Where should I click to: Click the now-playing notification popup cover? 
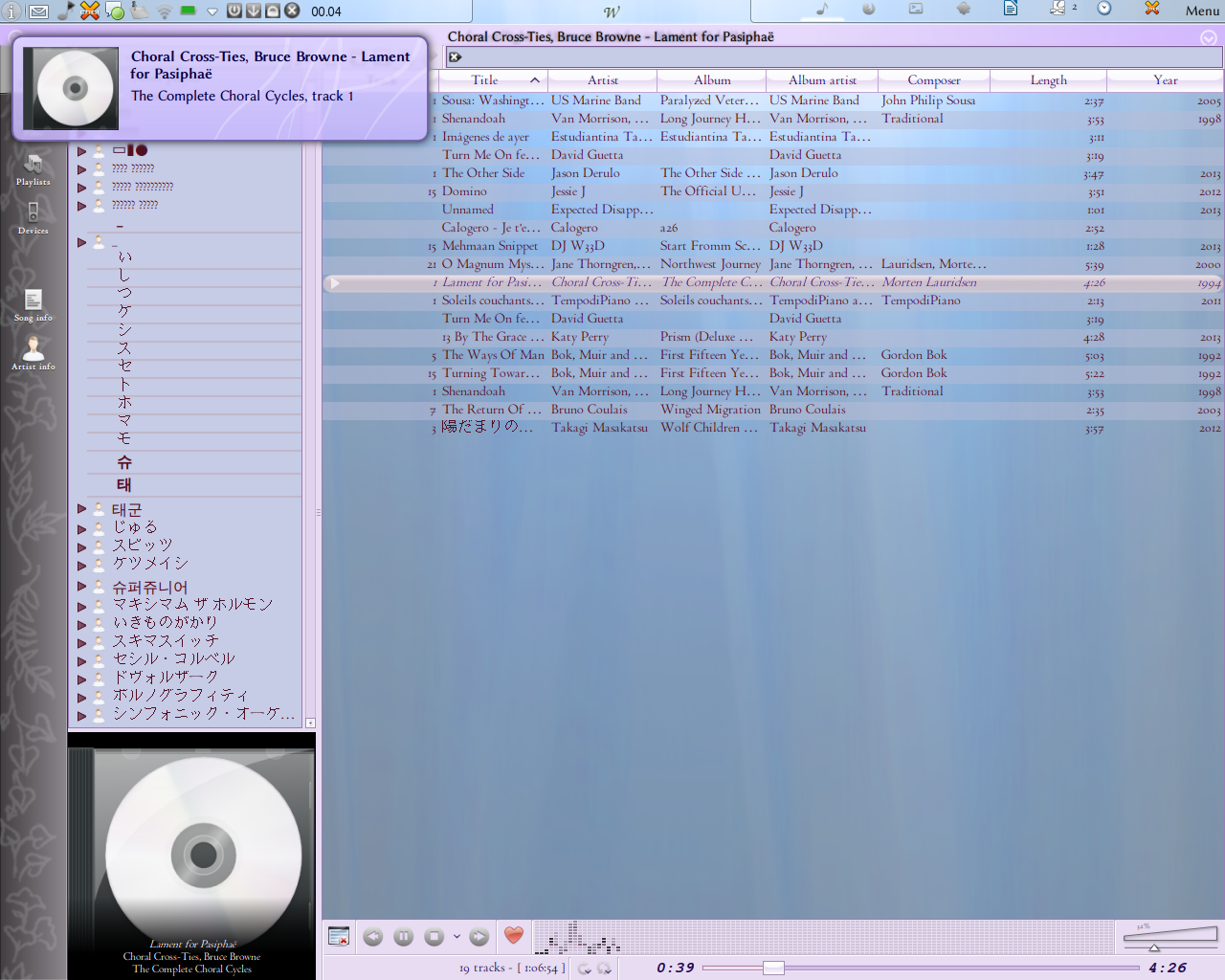(x=71, y=89)
